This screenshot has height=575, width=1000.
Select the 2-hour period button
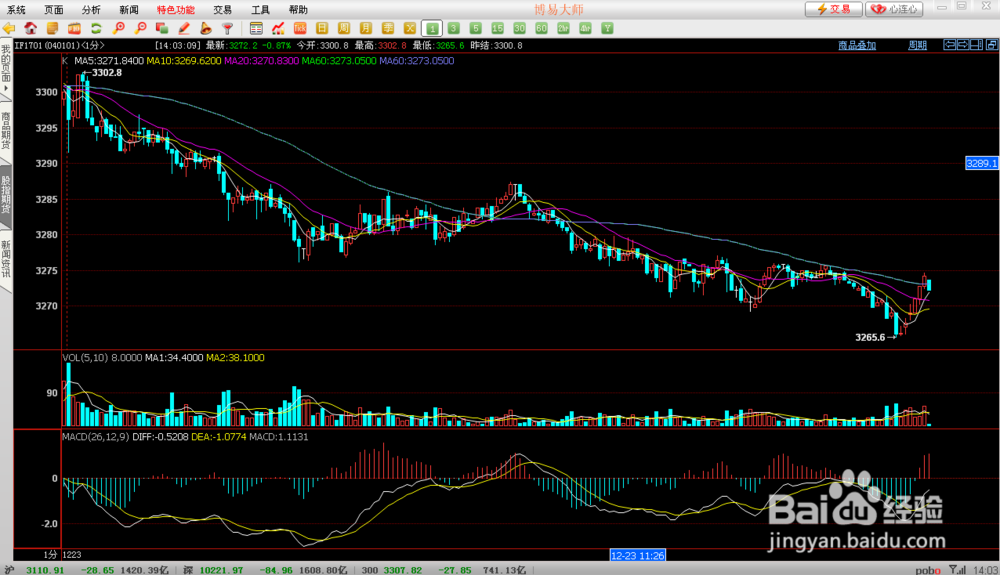(x=563, y=29)
